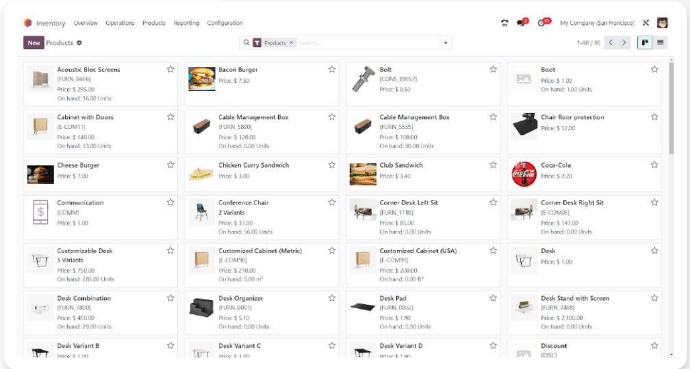This screenshot has width=690, height=369.
Task: Click the Chair floor protection product thumbnail
Action: coord(525,125)
